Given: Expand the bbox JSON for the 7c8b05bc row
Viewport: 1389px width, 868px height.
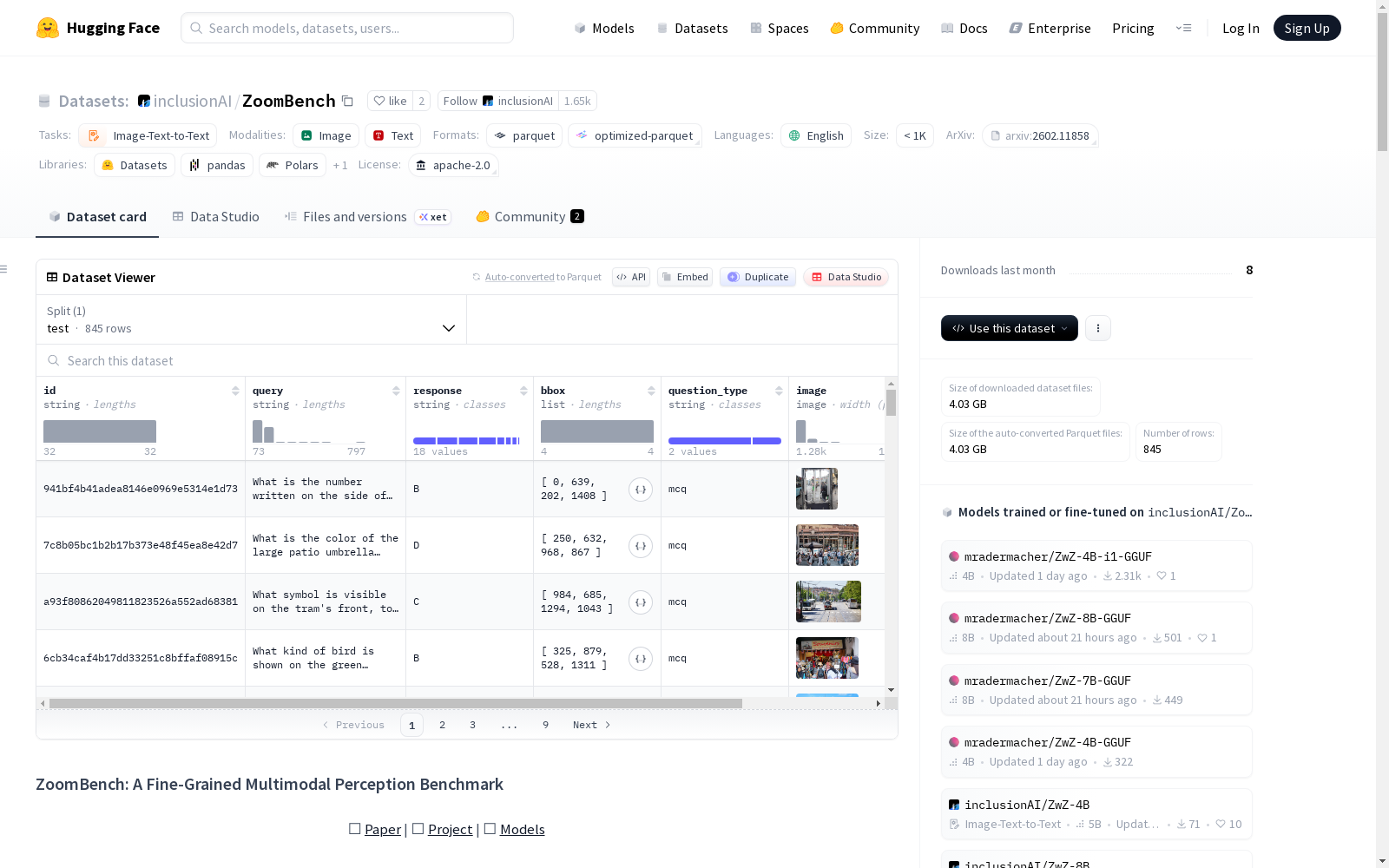Looking at the screenshot, I should pyautogui.click(x=641, y=546).
